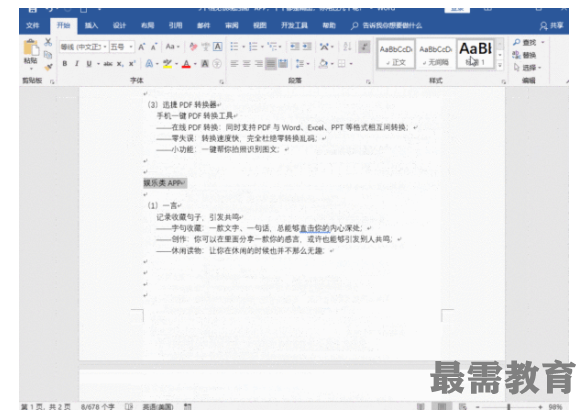Toggle show paragraph marks button

[x=364, y=46]
